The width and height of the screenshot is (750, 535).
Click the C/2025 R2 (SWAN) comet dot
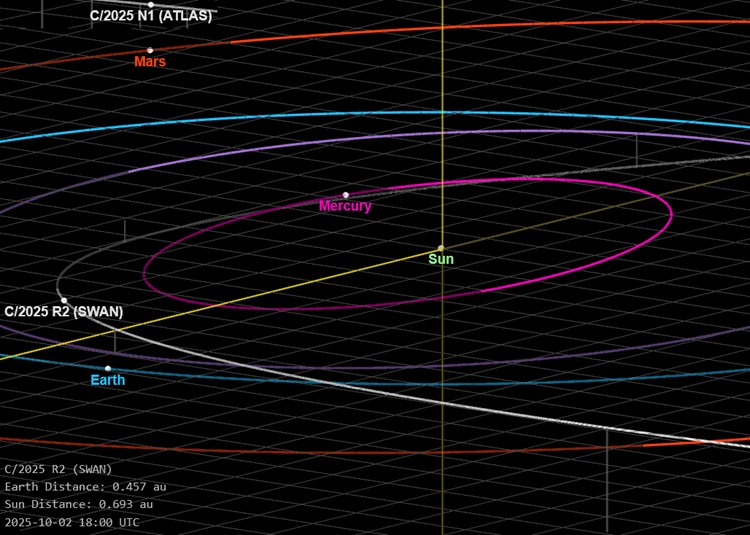click(64, 301)
